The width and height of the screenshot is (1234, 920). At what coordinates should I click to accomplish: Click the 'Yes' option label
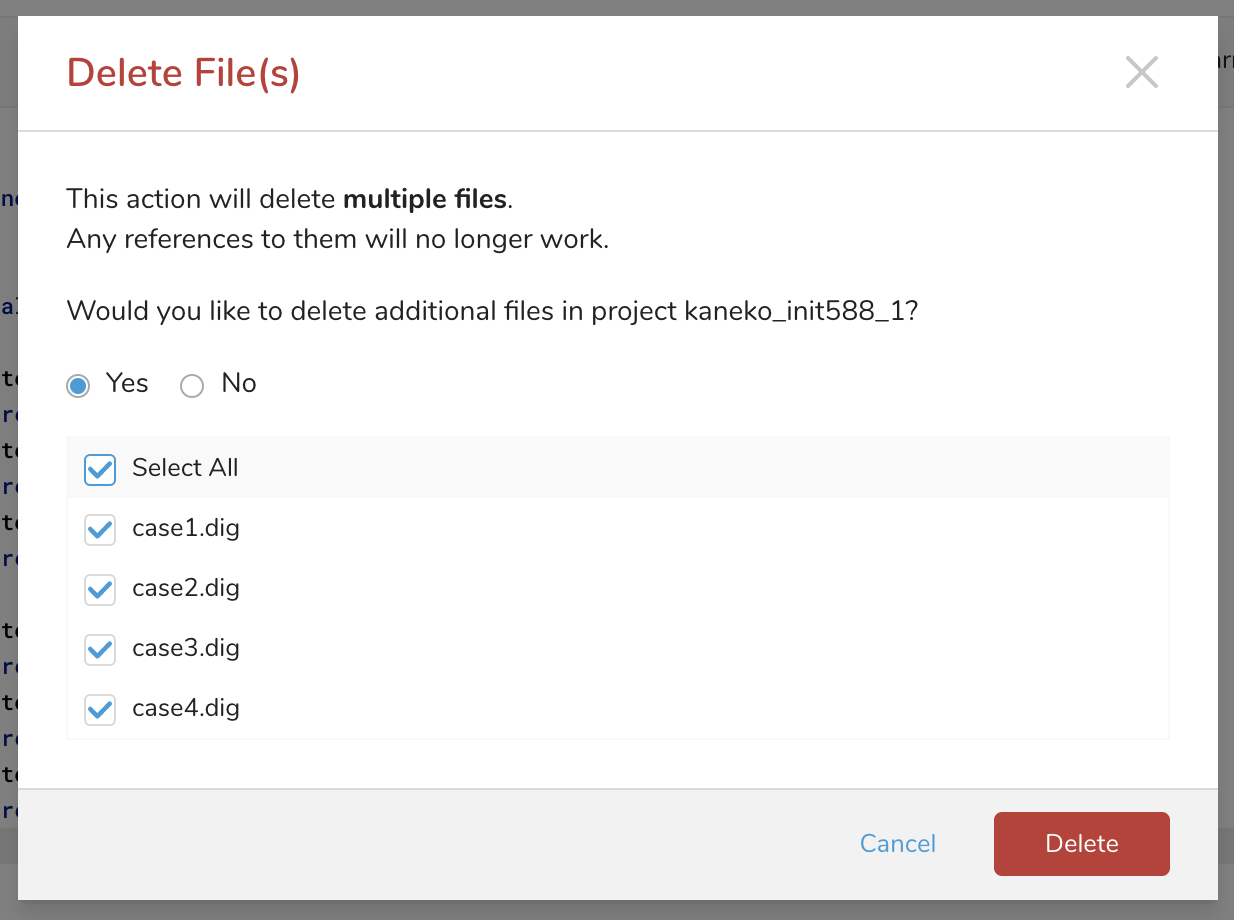point(127,384)
